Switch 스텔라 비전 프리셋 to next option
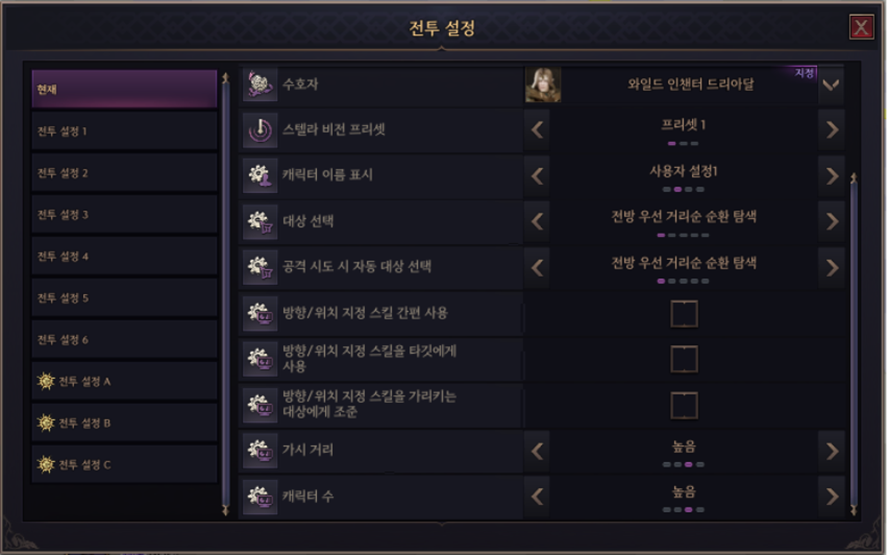The image size is (888, 555). [x=831, y=129]
